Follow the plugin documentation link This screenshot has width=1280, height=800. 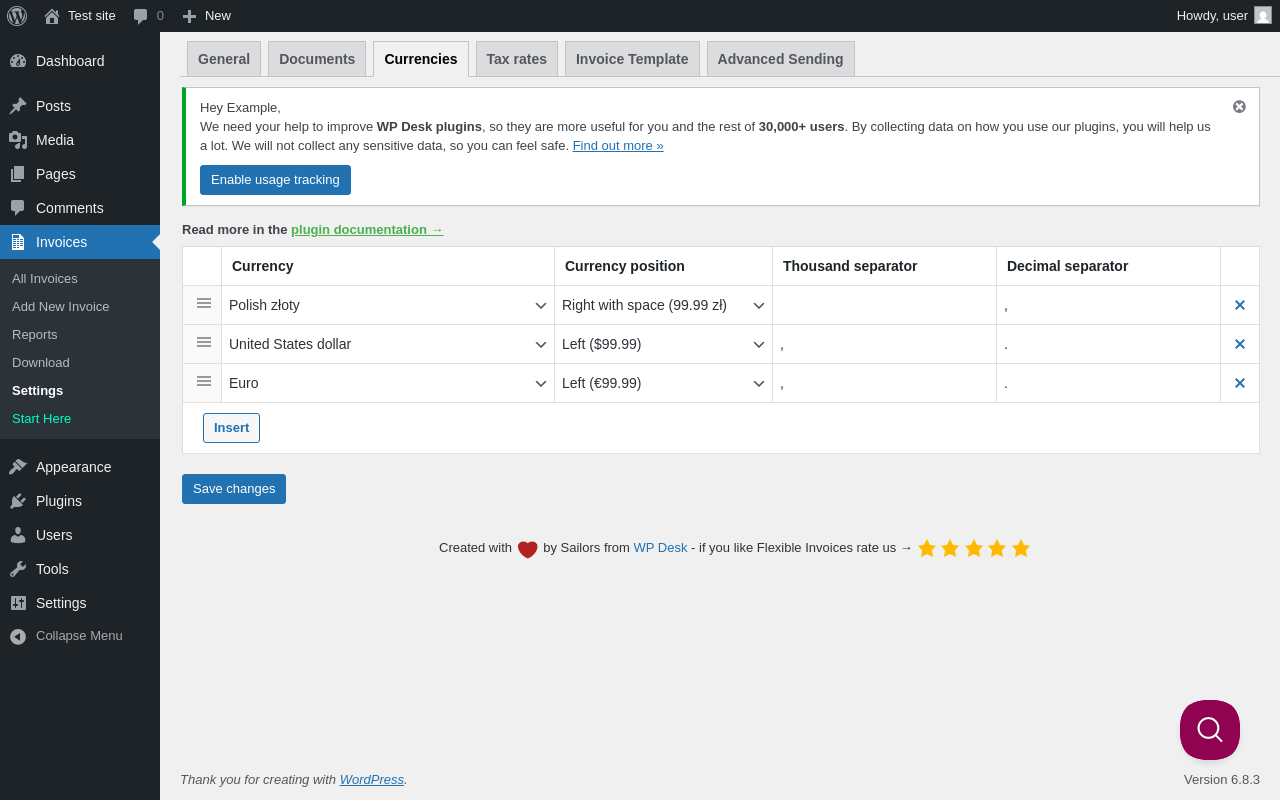[366, 230]
